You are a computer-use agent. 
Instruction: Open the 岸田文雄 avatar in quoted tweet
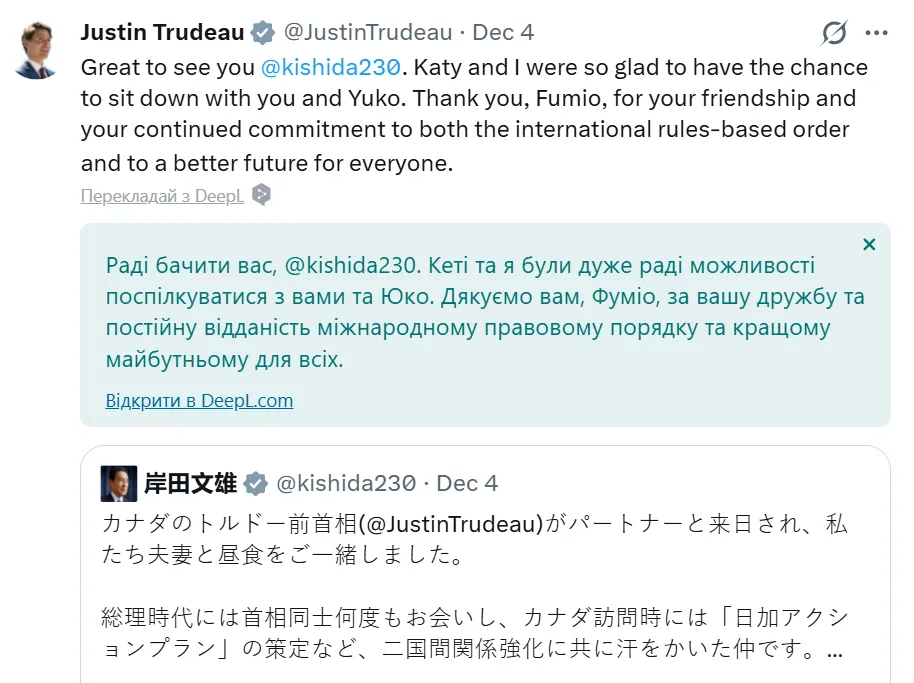pos(119,484)
